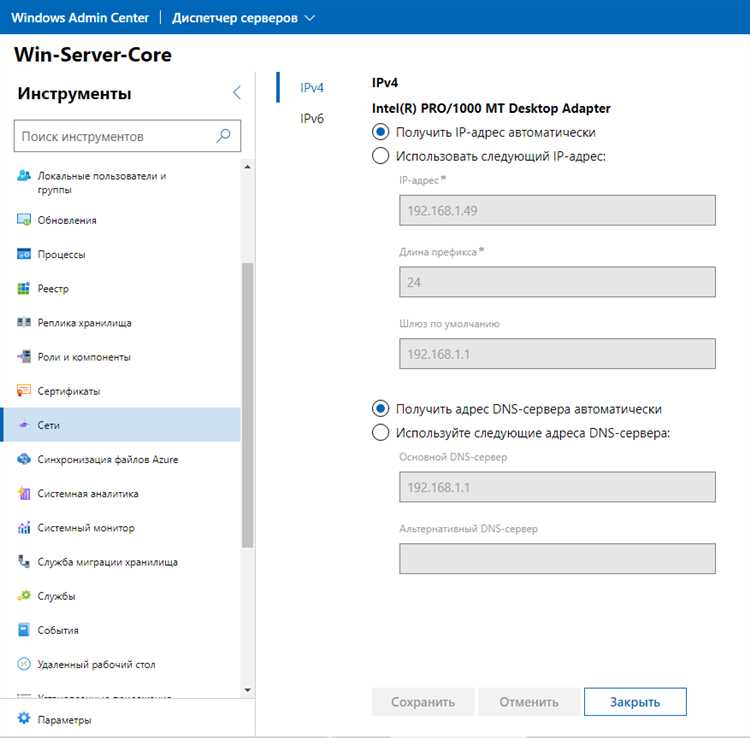
Task: Open Локальные пользователи и группы tool icon
Action: (x=24, y=176)
